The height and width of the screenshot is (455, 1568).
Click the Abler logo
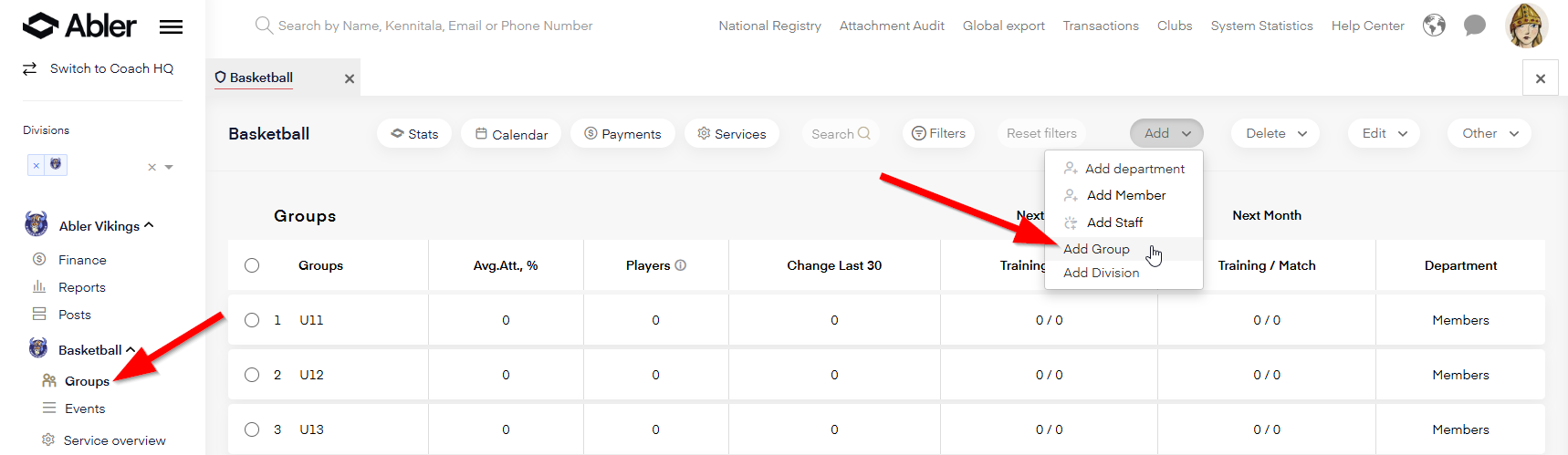79,26
